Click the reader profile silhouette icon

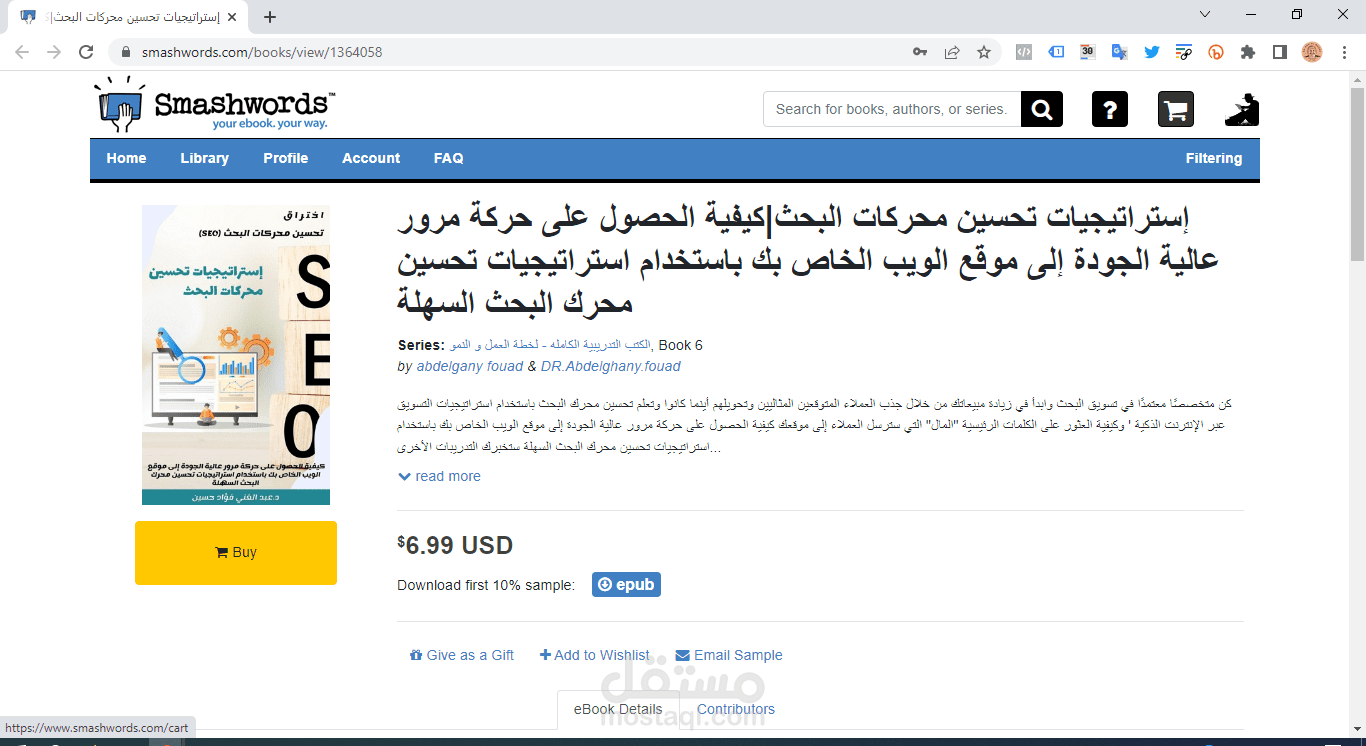(1242, 109)
